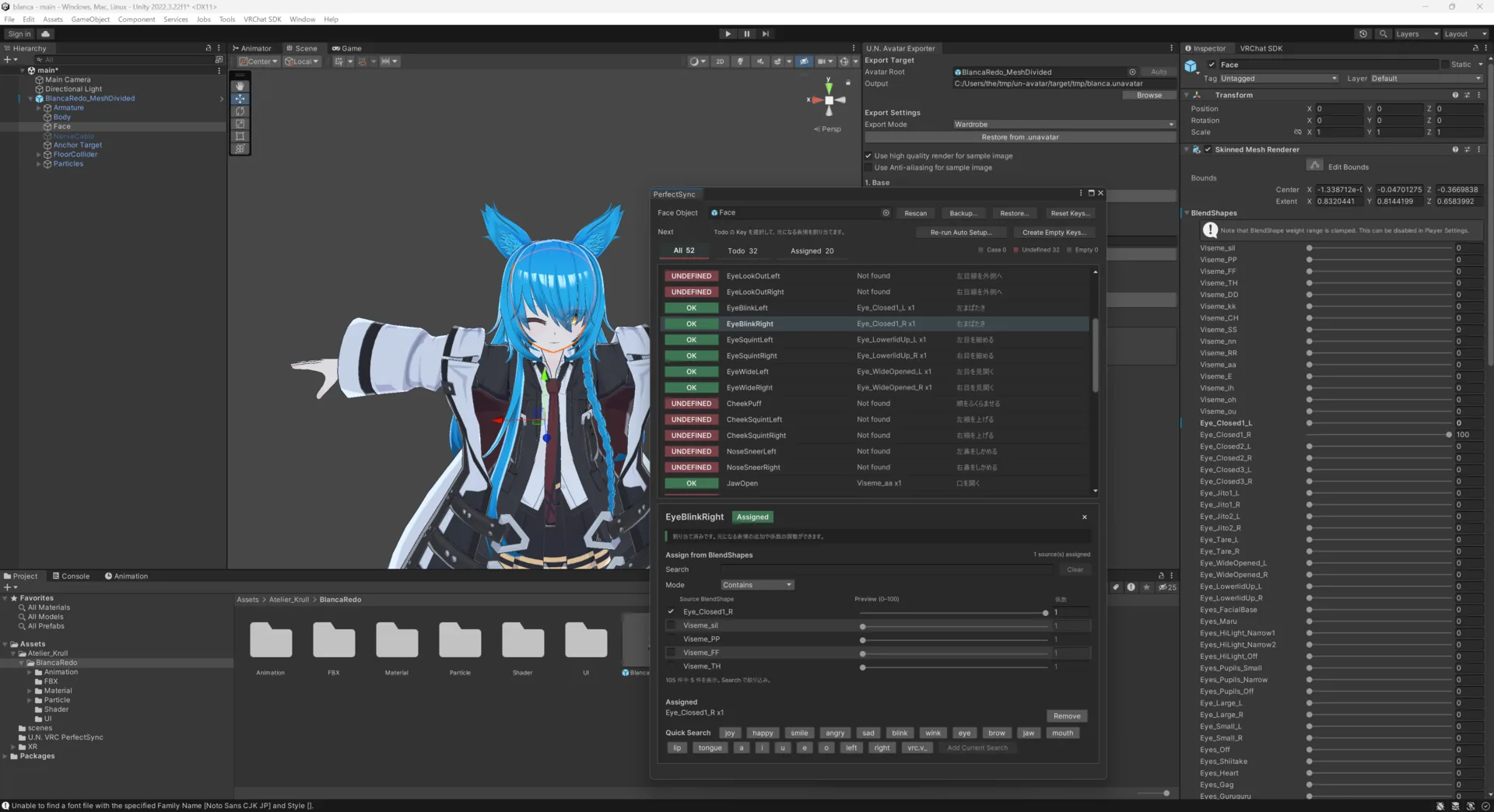Open the Layers dropdown in top toolbar
Viewport: 1494px width, 812px height.
point(1417,34)
